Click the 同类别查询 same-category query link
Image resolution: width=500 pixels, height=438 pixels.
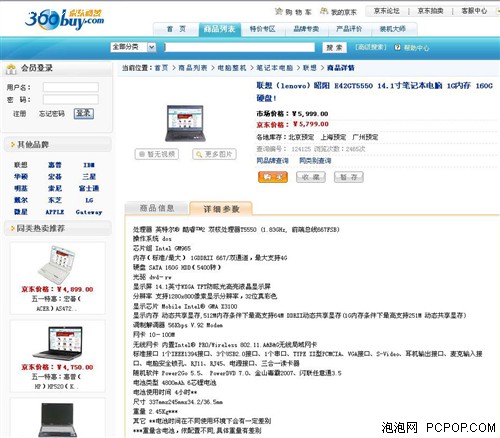point(315,161)
